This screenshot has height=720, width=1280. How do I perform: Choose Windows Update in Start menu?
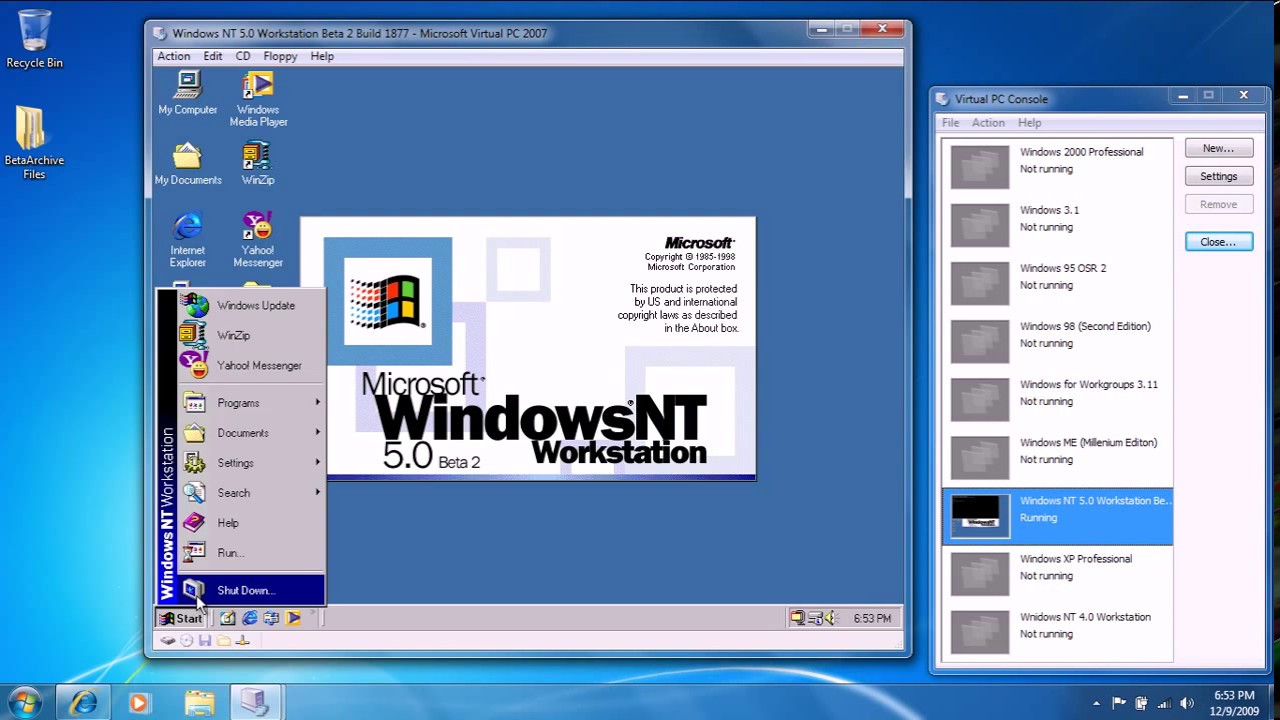coord(251,306)
